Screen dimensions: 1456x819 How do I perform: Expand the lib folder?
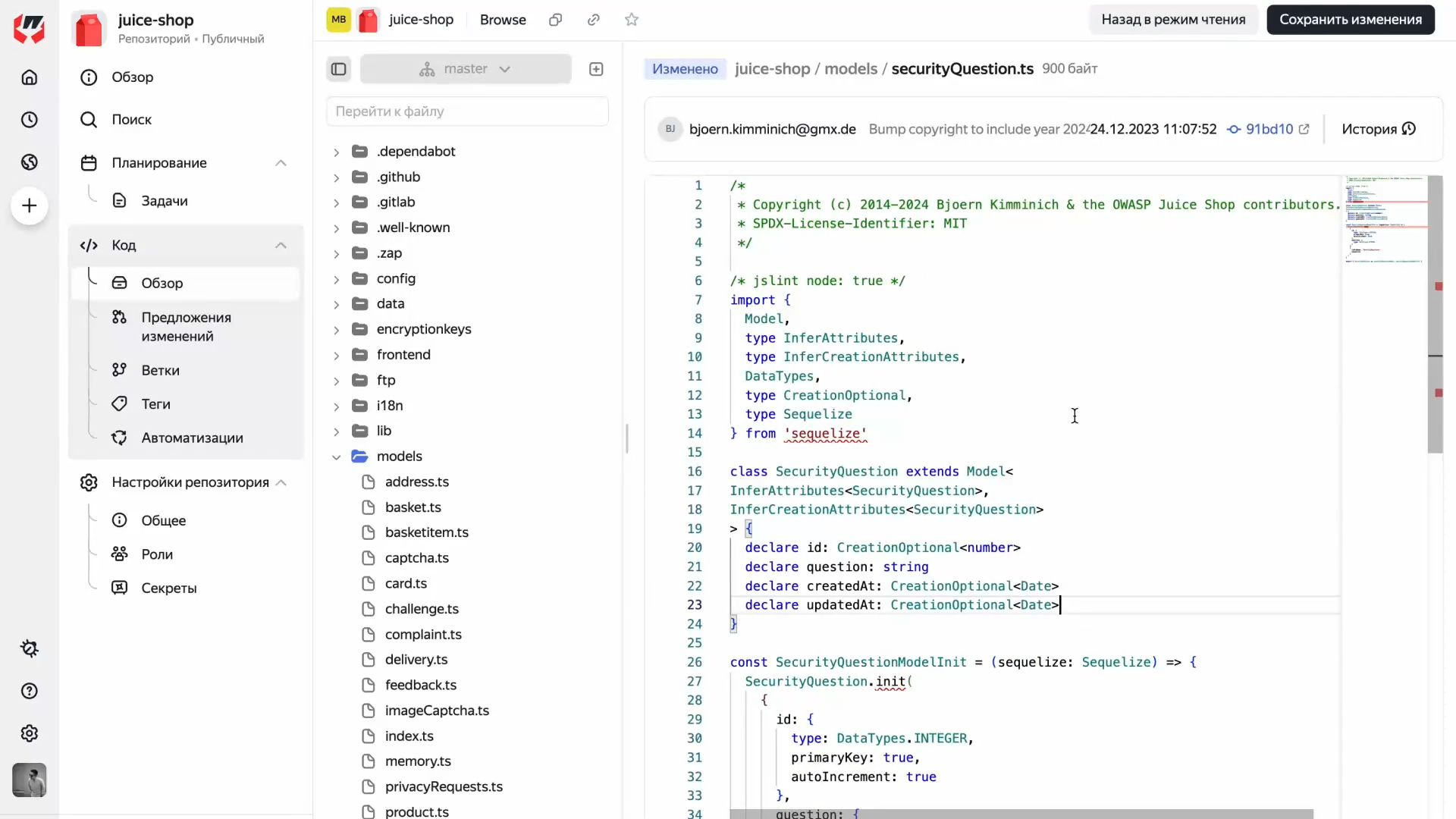336,431
